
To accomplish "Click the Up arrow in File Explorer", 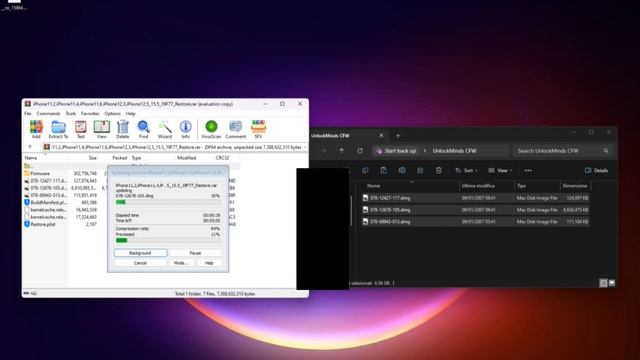I will pyautogui.click(x=342, y=151).
